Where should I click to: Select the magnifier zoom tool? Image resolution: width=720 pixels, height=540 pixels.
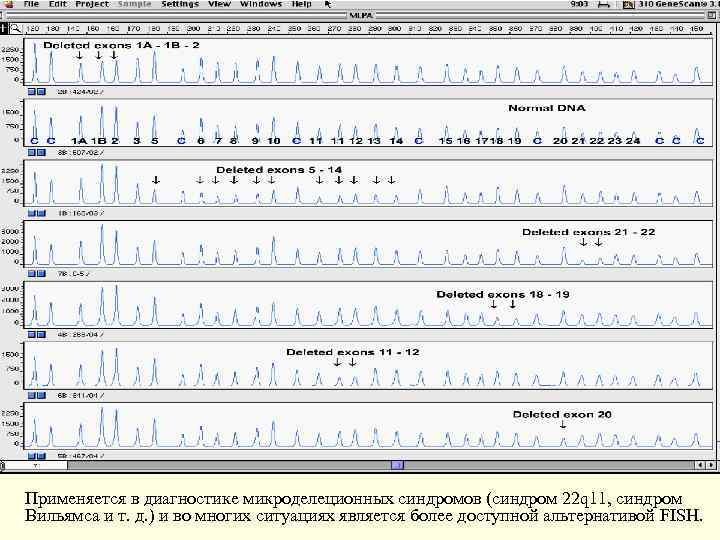pos(16,28)
